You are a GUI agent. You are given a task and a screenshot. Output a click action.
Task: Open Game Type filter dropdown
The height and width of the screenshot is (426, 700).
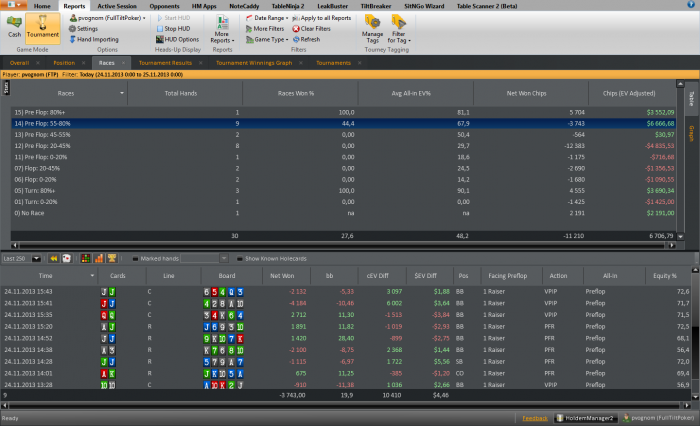click(x=267, y=39)
